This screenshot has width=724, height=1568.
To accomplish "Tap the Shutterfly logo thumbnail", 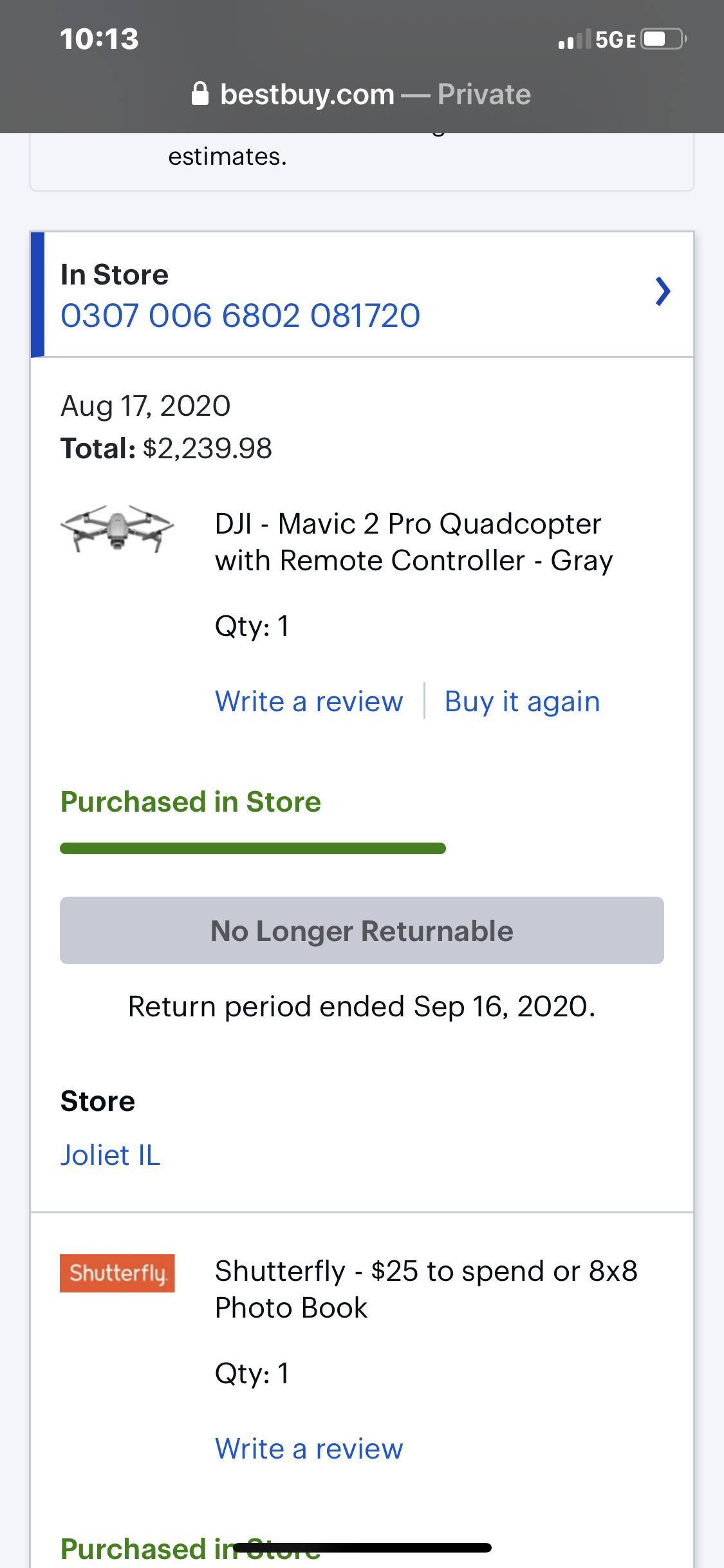I will pos(117,1273).
